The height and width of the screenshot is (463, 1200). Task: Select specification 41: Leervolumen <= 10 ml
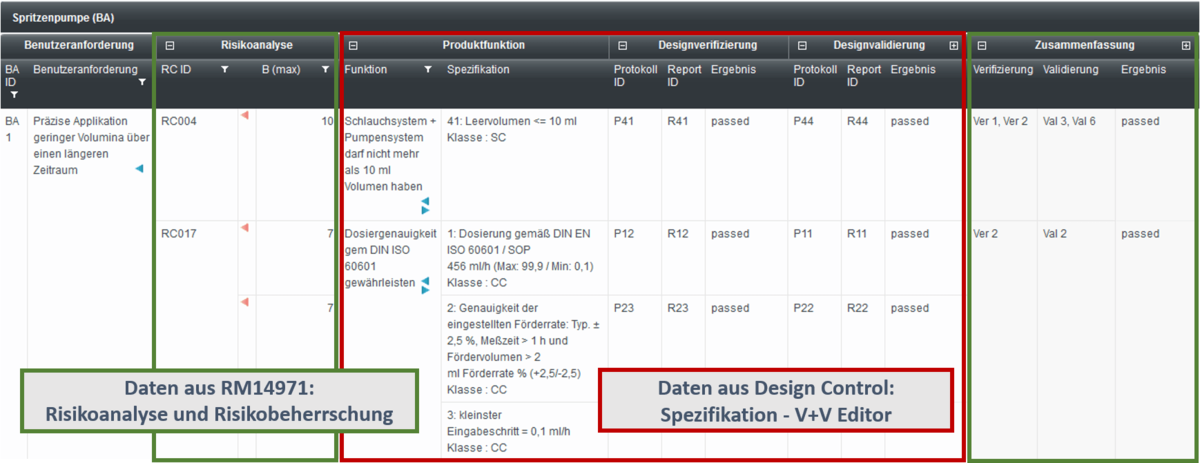click(x=512, y=129)
